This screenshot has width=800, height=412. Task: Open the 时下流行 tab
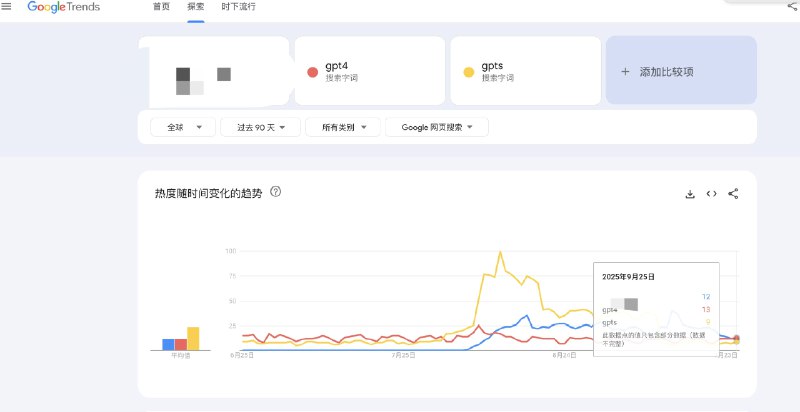[x=238, y=7]
